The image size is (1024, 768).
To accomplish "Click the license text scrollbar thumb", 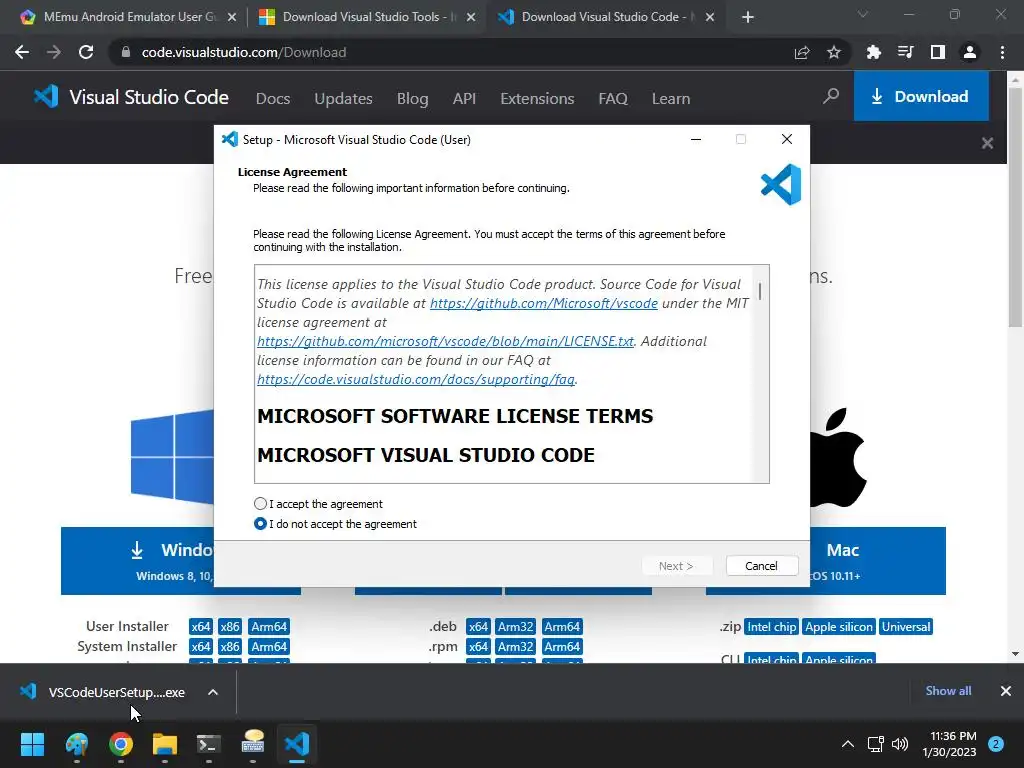I will tap(760, 291).
